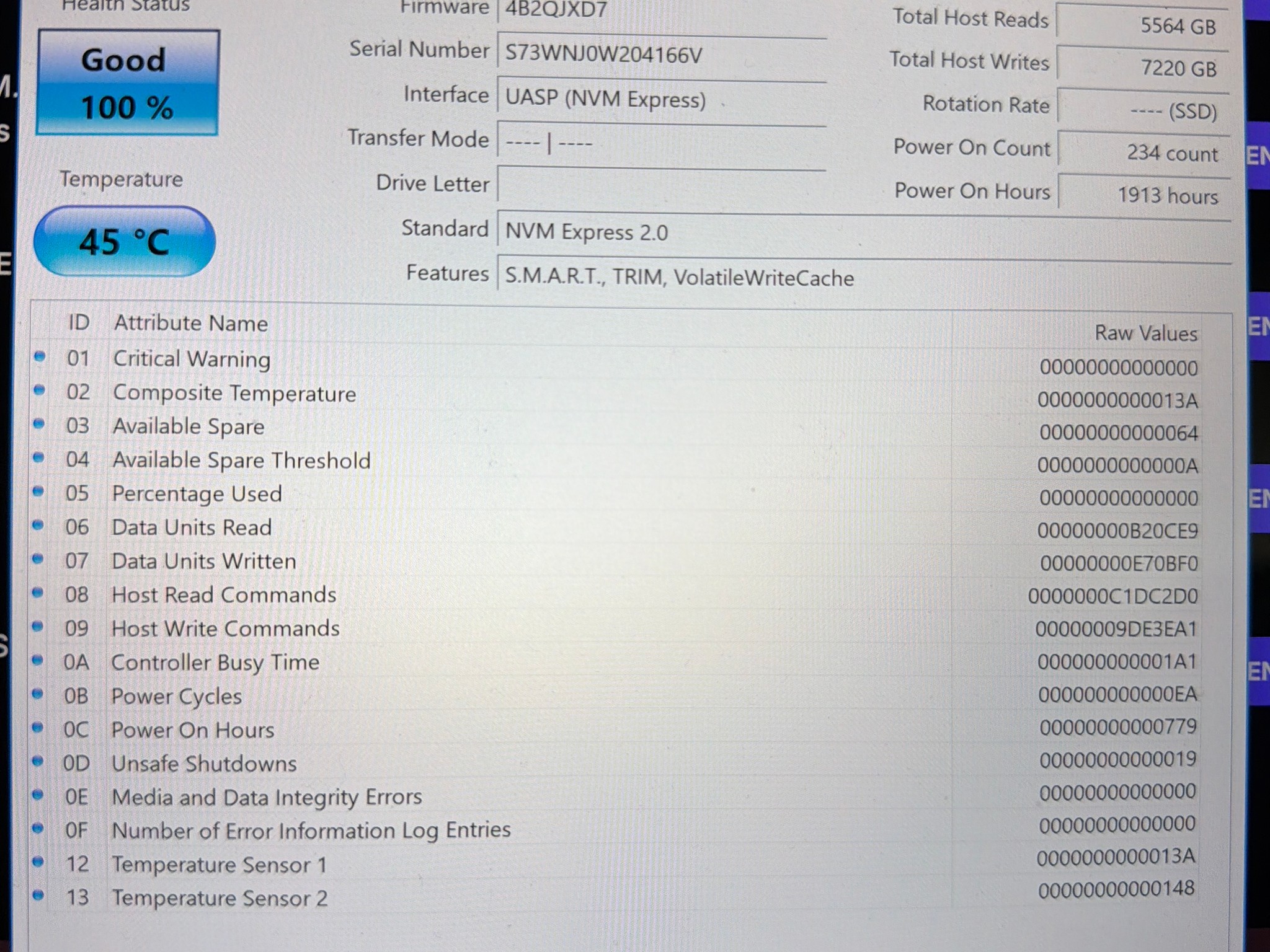1270x952 pixels.
Task: Click the Features field with S.M.A.R.T., TRIM
Action: [864, 276]
